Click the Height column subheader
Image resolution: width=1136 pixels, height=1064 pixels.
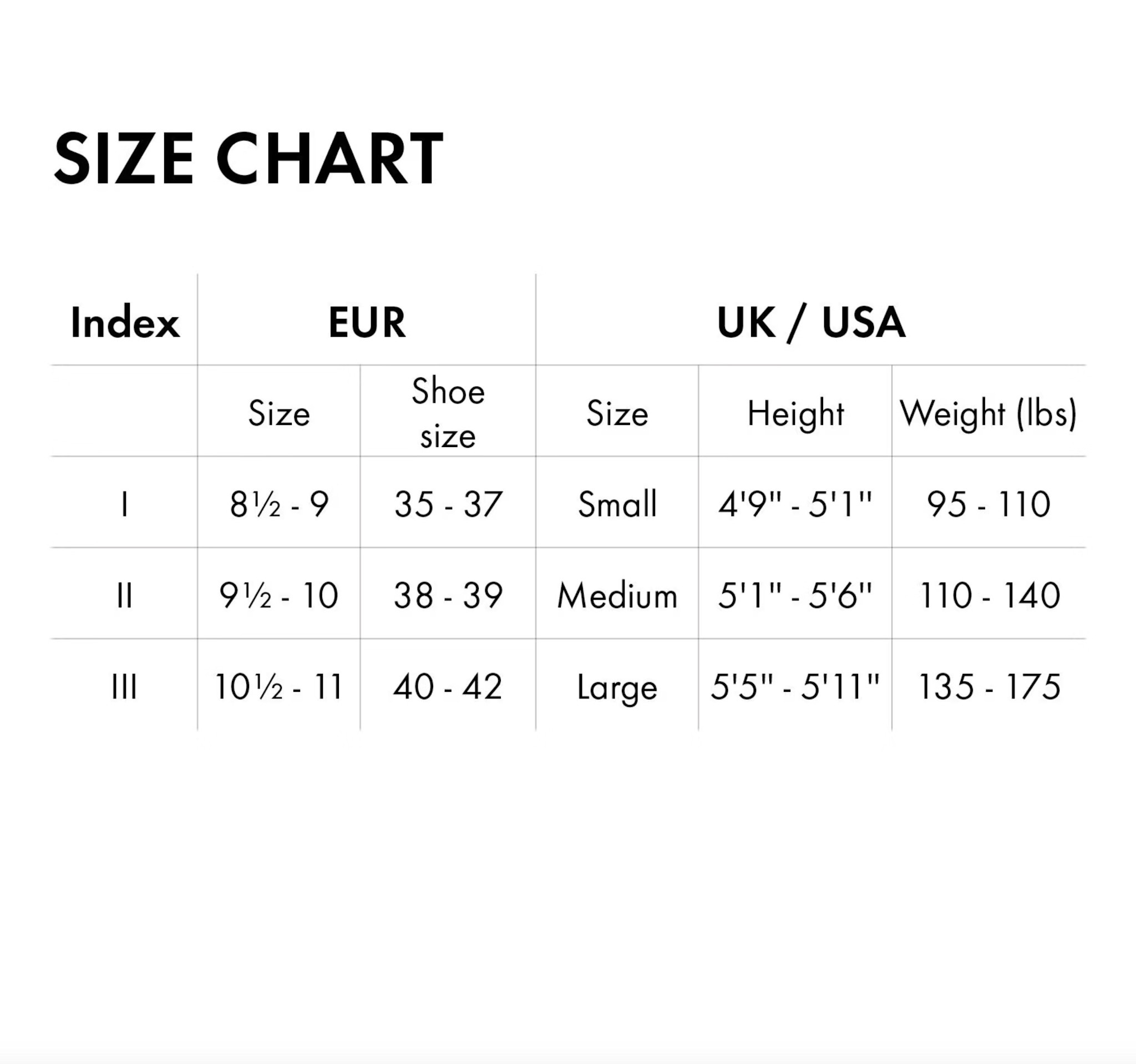(x=795, y=413)
